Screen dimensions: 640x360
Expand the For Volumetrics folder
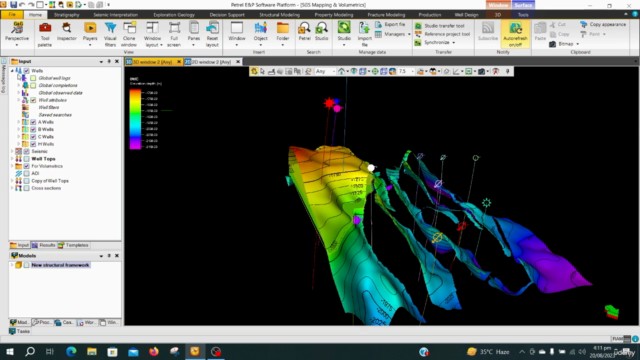tap(12, 166)
